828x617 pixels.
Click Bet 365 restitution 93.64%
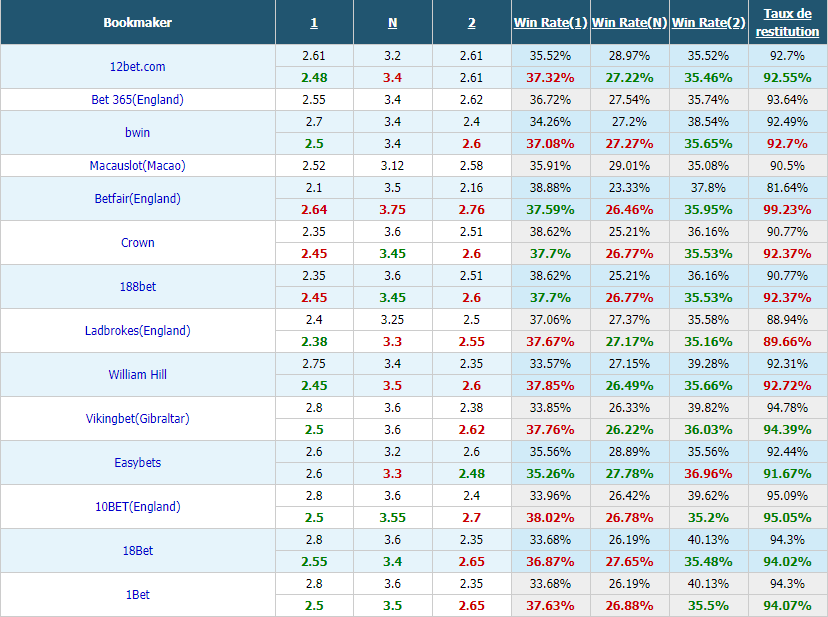click(787, 99)
